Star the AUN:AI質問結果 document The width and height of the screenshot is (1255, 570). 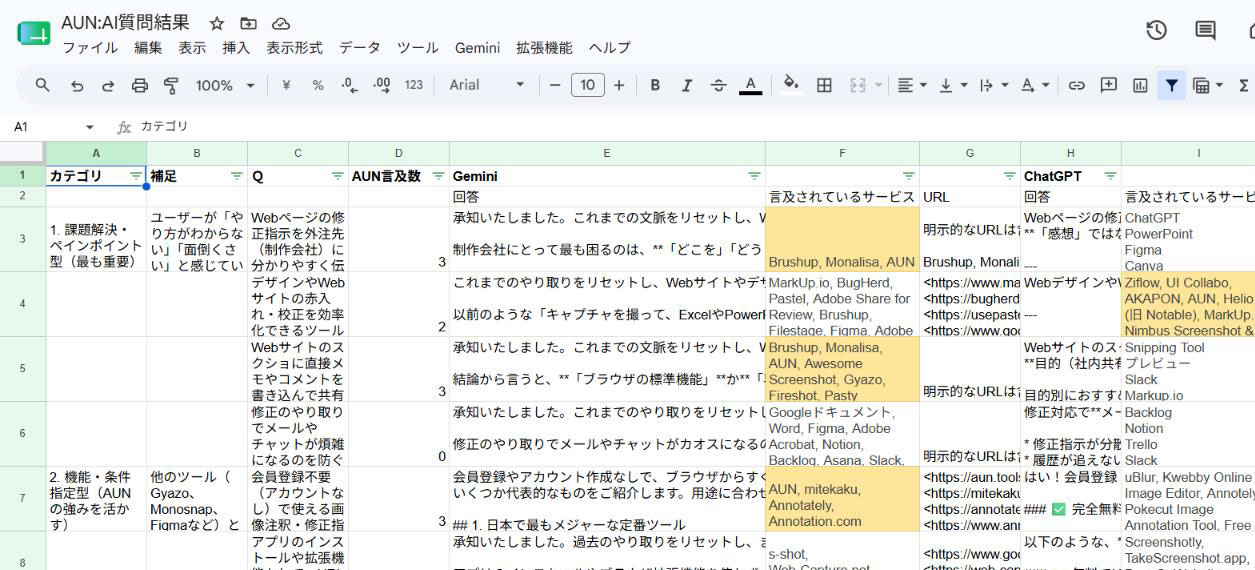217,23
